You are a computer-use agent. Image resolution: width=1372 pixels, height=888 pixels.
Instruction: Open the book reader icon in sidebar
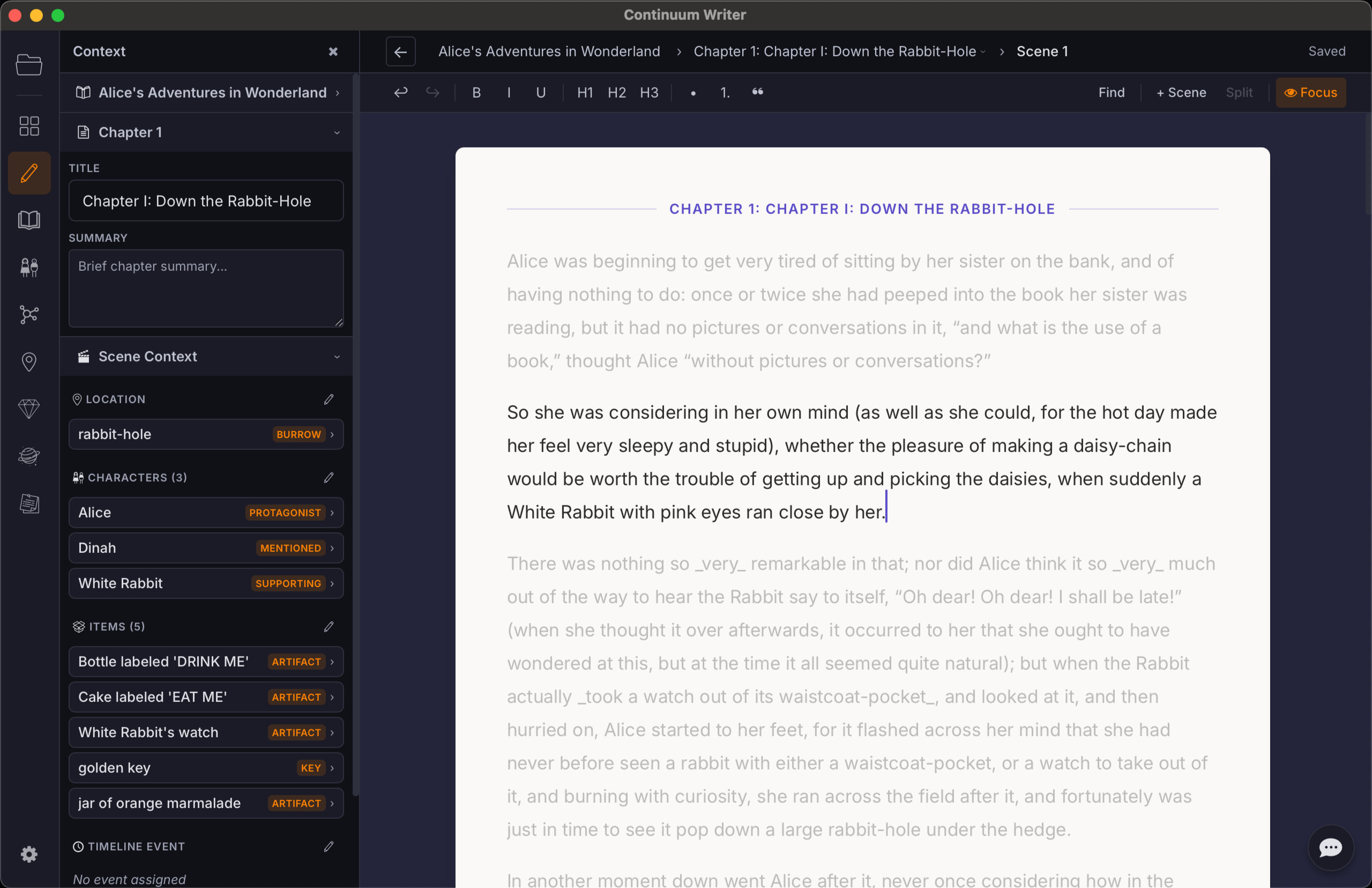29,220
